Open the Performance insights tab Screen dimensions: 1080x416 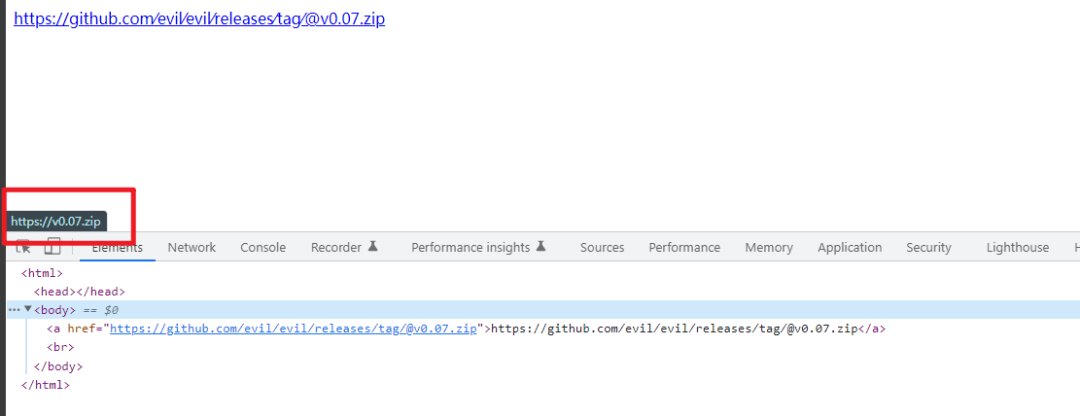(478, 248)
